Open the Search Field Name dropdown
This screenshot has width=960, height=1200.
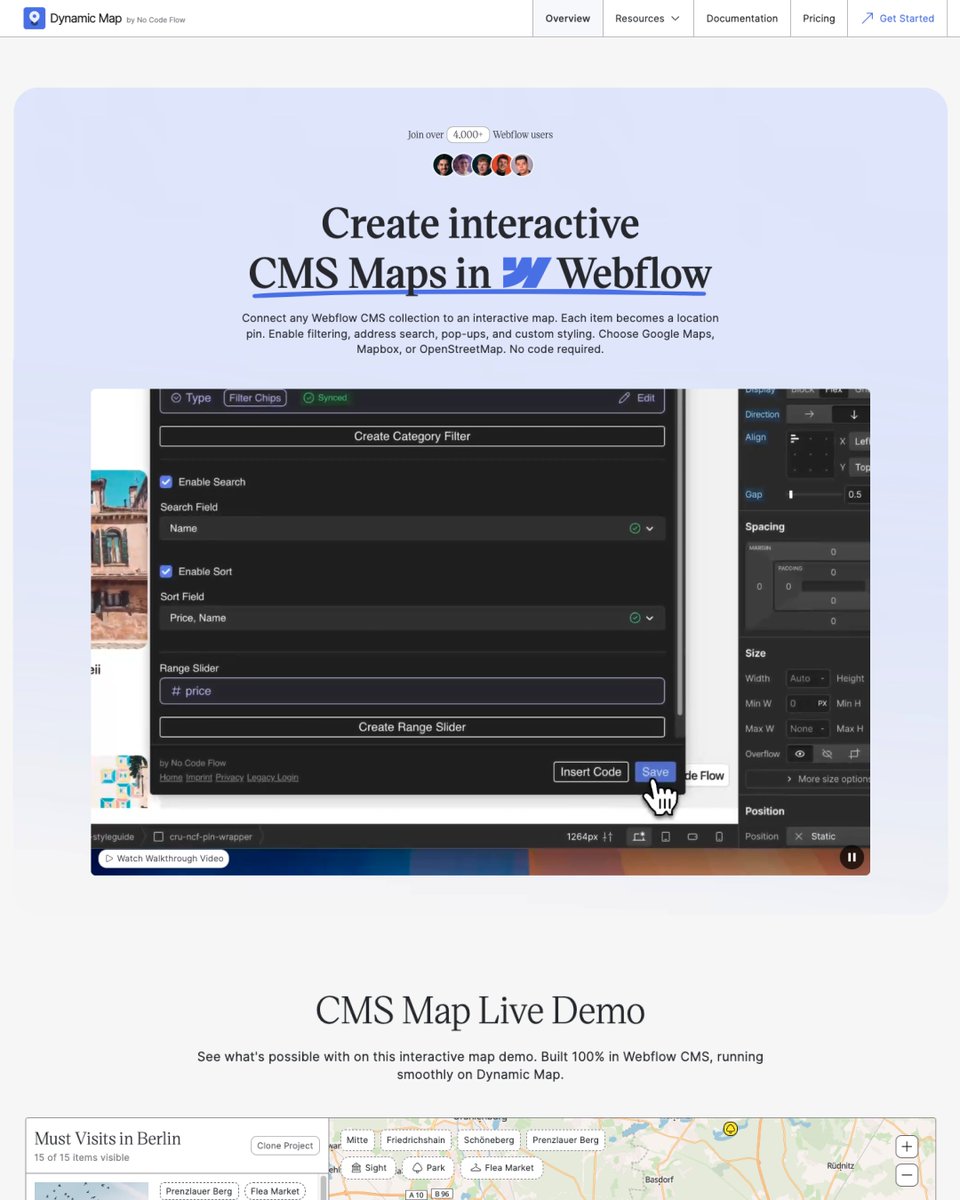pos(412,528)
